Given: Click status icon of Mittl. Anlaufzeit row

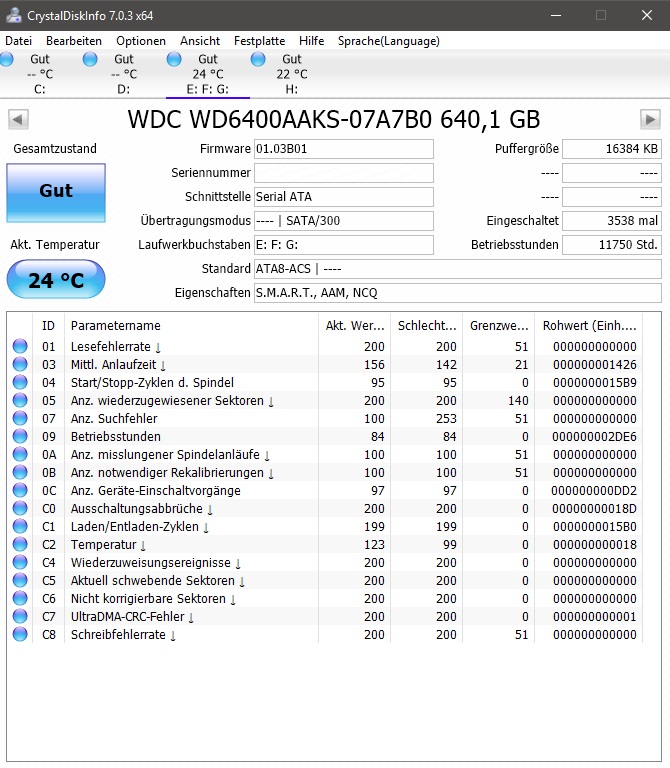Looking at the screenshot, I should point(20,364).
